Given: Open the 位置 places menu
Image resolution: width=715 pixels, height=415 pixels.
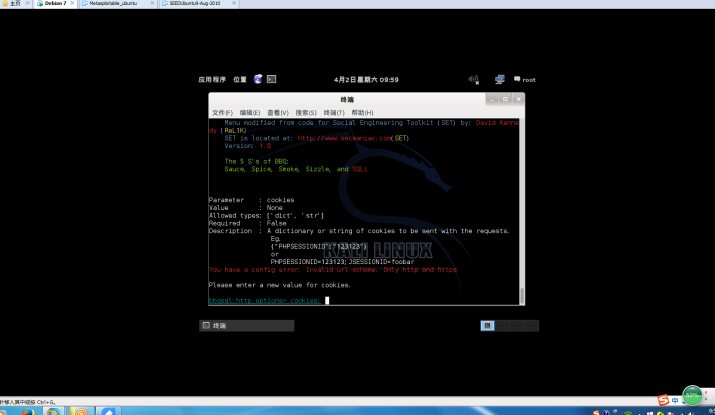Looking at the screenshot, I should click(240, 79).
